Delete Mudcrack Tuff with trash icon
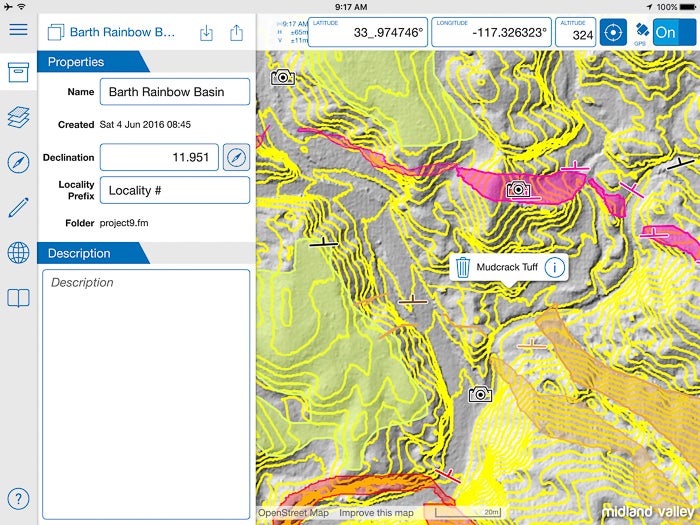The width and height of the screenshot is (700, 525). click(x=464, y=267)
